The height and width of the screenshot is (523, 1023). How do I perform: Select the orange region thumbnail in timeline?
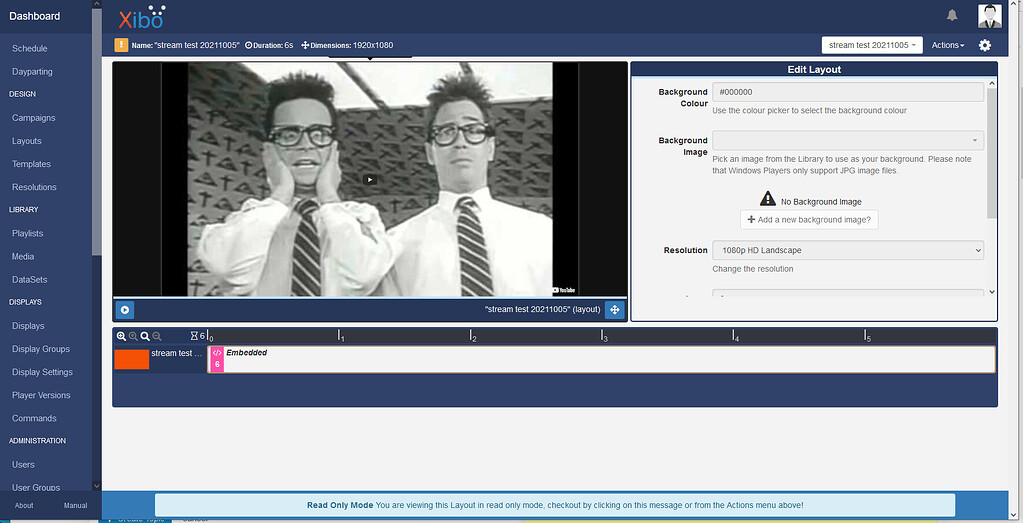pos(132,359)
